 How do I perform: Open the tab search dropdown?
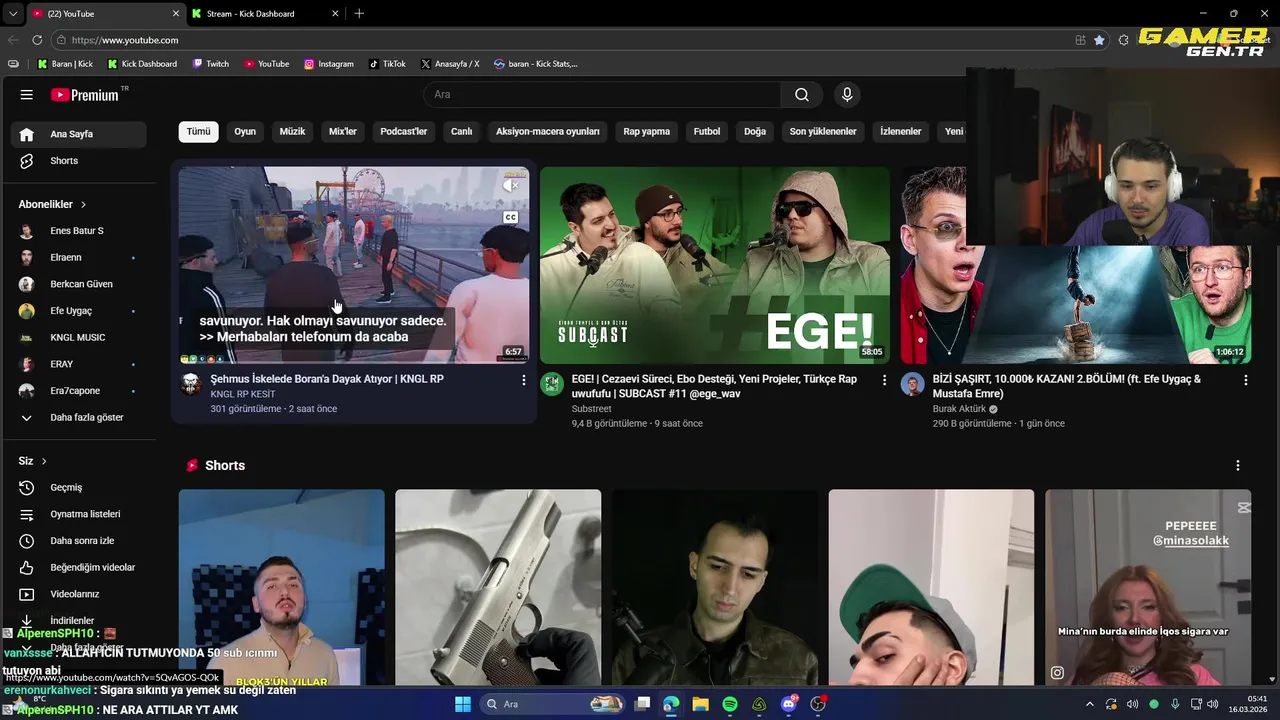click(x=12, y=14)
